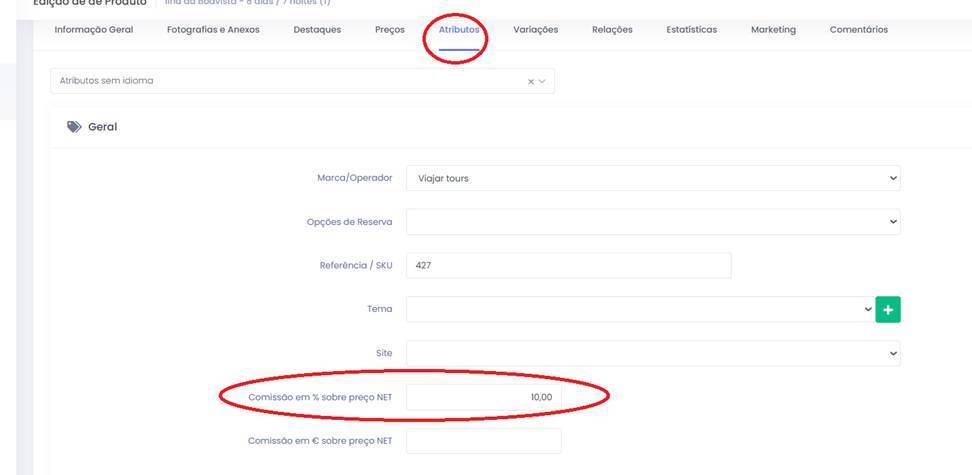Screen dimensions: 972x475
Task: Click the Atributos tab
Action: tap(459, 30)
